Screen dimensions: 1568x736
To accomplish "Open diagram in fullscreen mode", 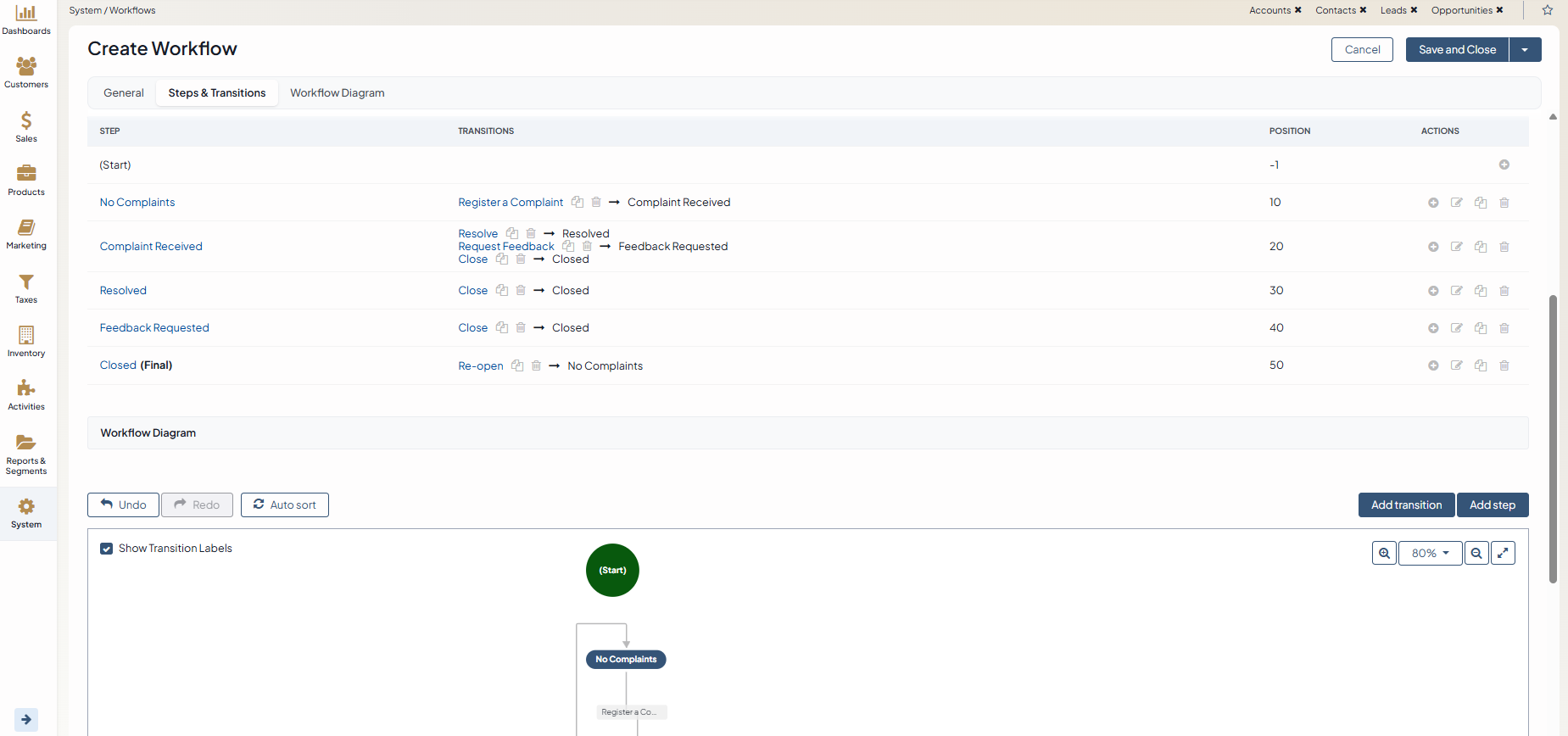I will (1503, 553).
